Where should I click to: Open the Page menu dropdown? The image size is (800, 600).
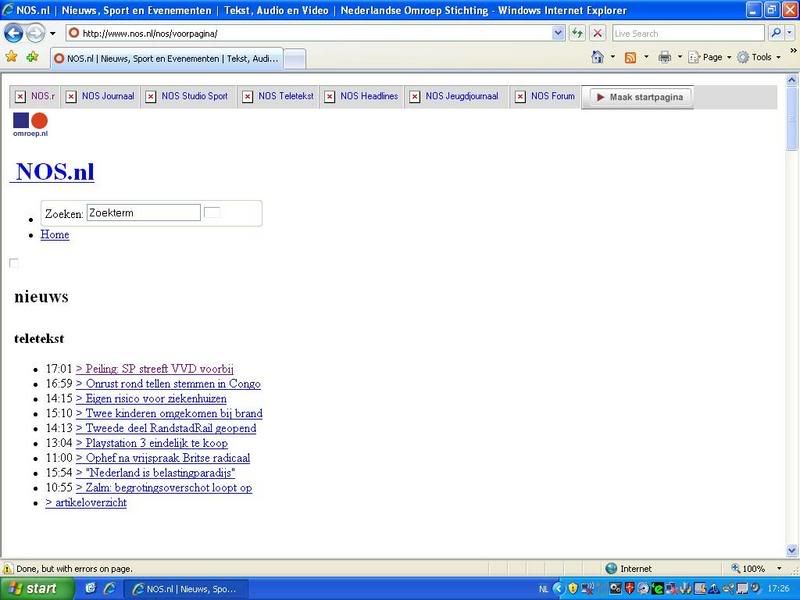click(x=711, y=57)
